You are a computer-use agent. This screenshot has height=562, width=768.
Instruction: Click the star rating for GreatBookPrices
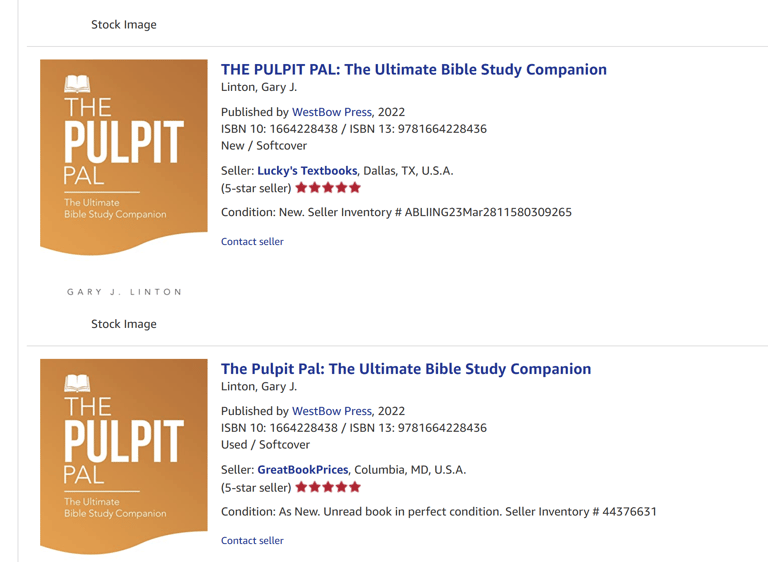pyautogui.click(x=328, y=487)
